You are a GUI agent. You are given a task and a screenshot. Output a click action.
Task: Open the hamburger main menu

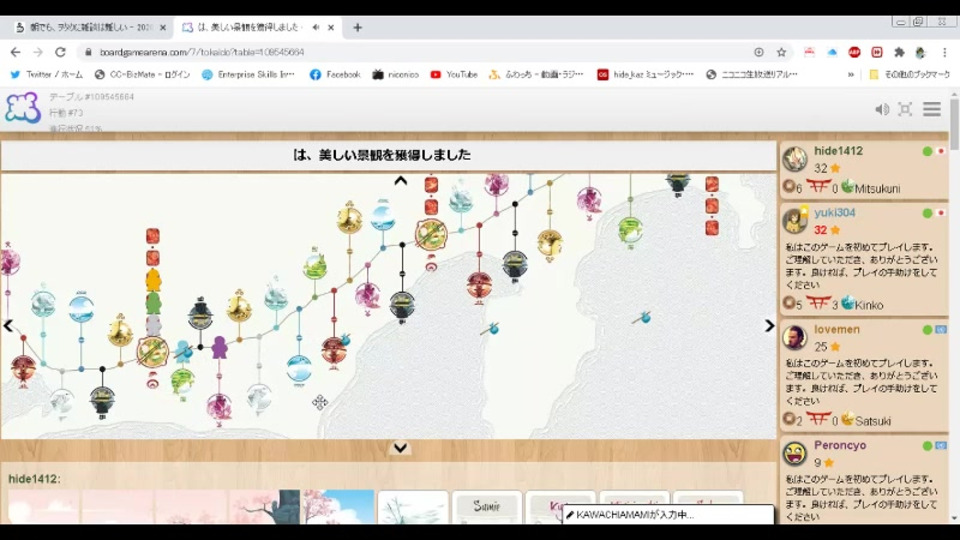932,109
